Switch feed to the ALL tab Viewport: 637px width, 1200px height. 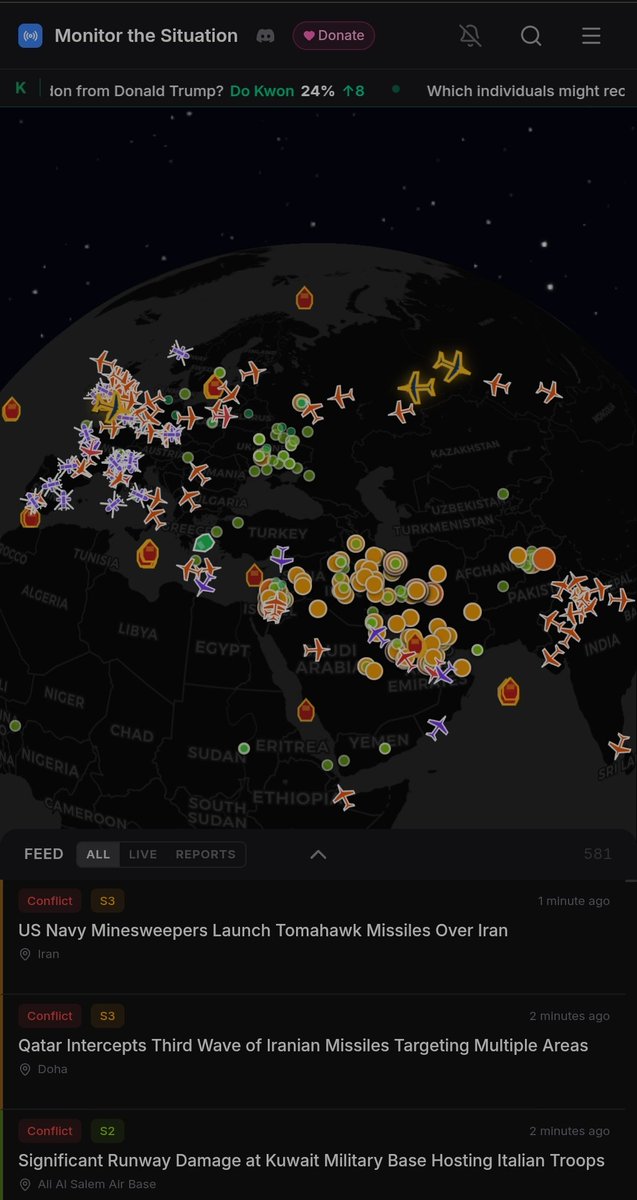pyautogui.click(x=98, y=854)
